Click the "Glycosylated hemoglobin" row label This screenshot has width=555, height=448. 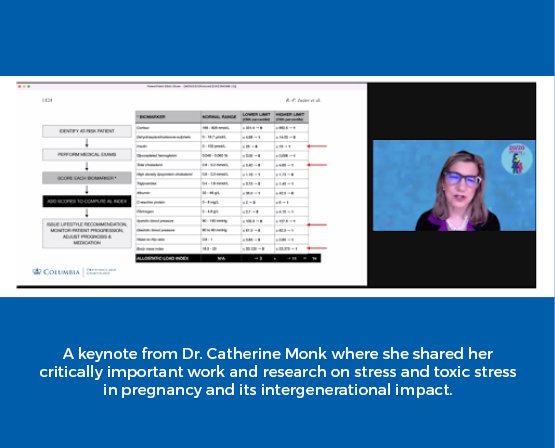(x=157, y=156)
